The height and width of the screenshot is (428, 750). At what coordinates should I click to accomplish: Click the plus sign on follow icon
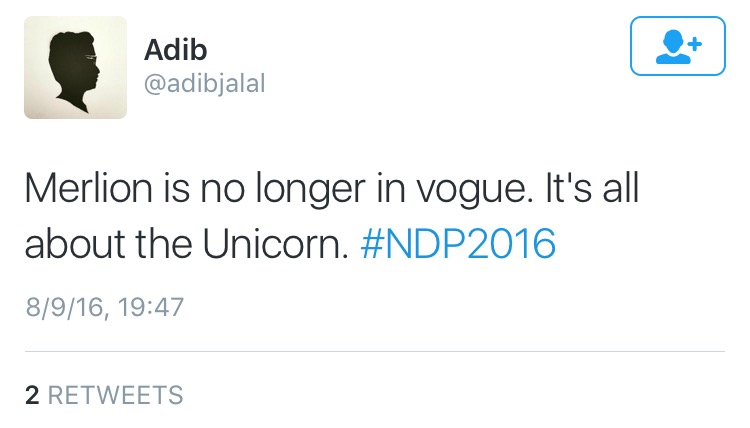point(695,42)
